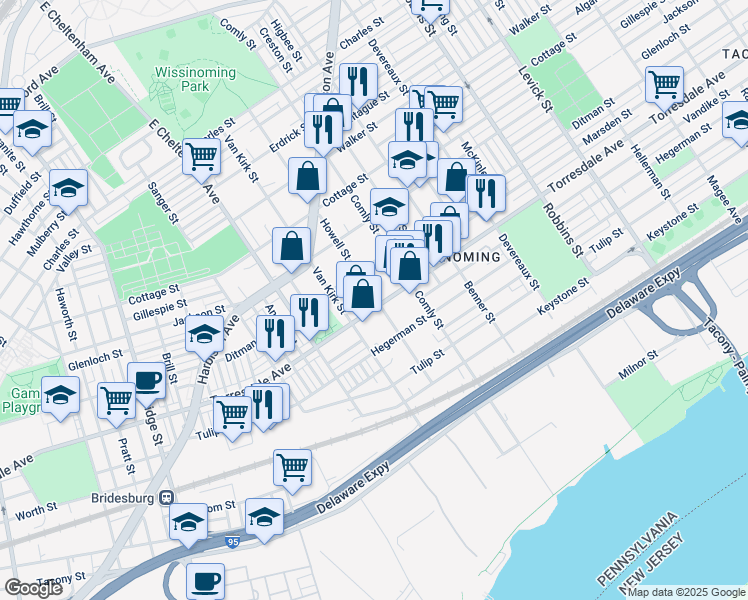Select the shopping cart marker beside E Cheltenham Ave

(x=201, y=157)
